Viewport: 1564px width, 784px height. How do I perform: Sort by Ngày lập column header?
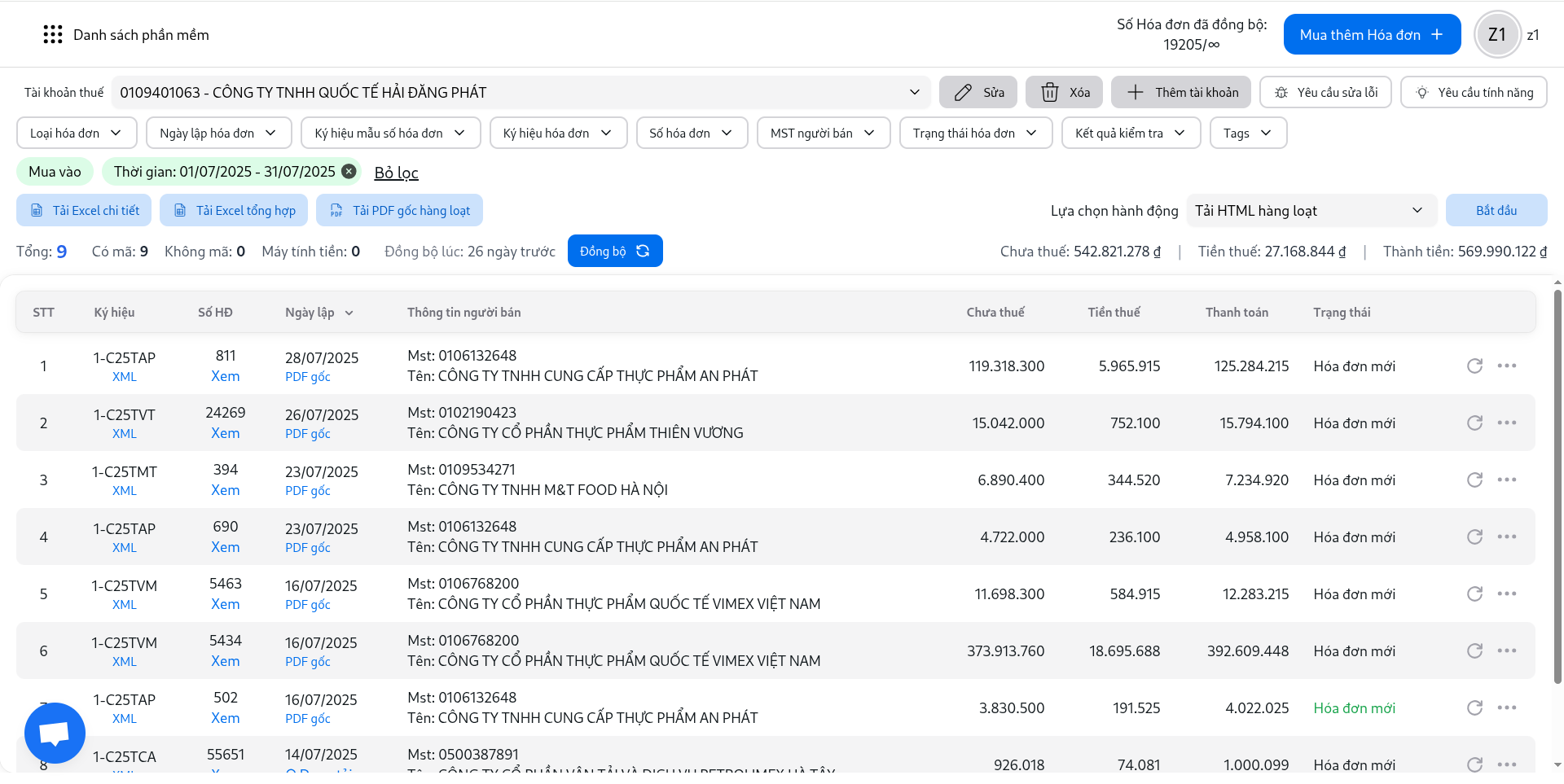(x=319, y=312)
